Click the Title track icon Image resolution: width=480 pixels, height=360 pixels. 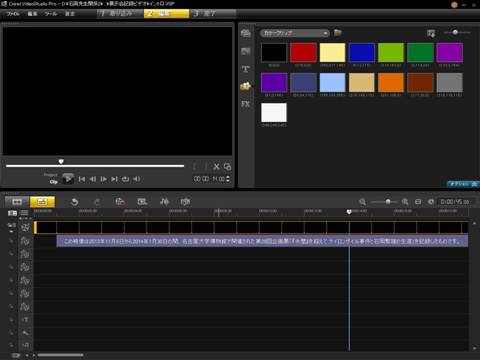click(x=25, y=319)
